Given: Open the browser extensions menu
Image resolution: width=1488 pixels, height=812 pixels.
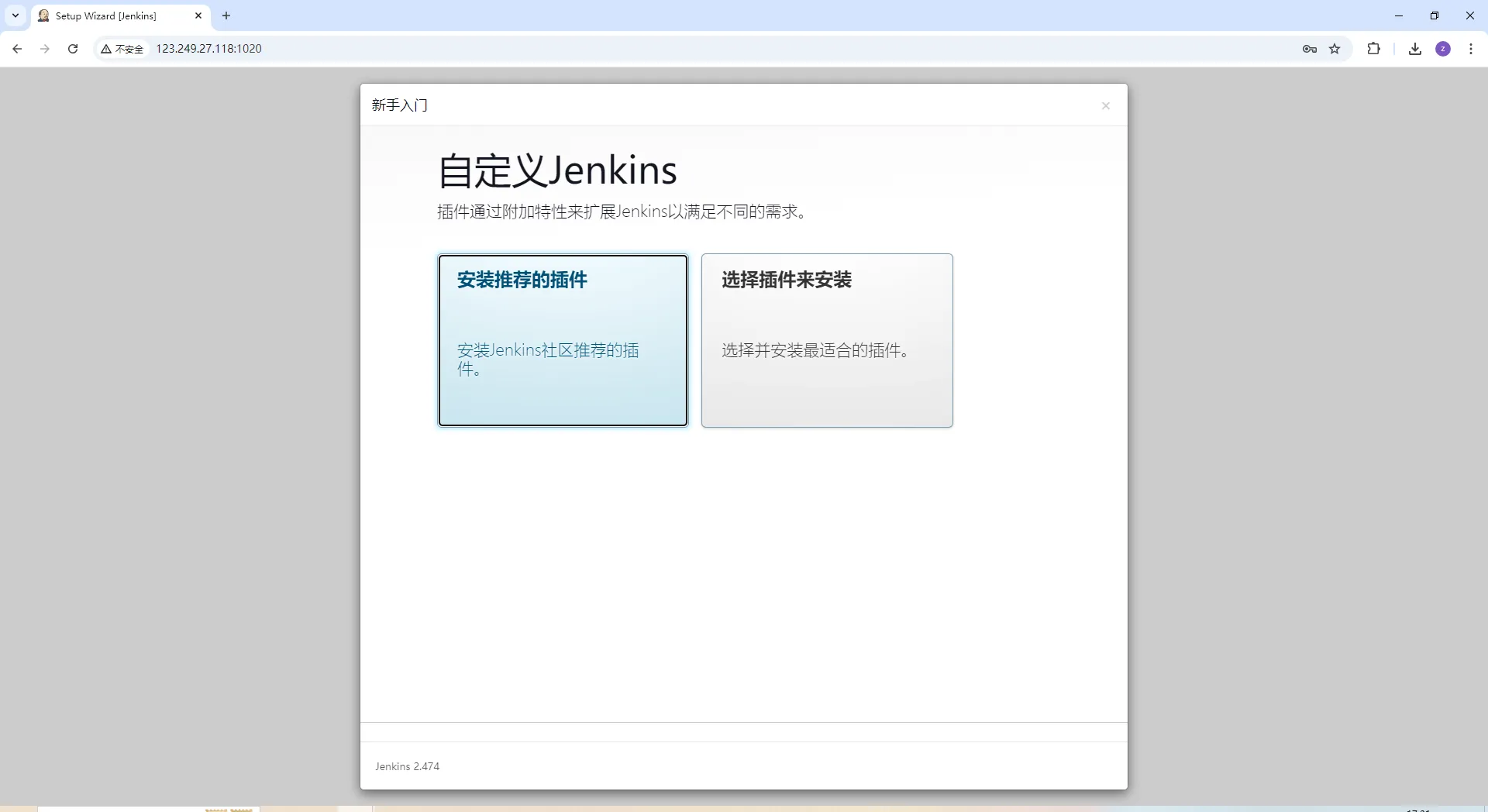Looking at the screenshot, I should [x=1373, y=49].
